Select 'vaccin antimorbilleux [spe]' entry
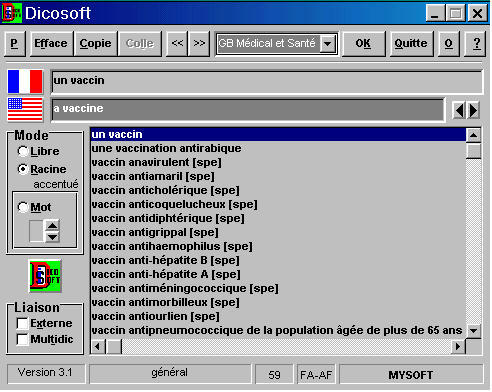 point(278,302)
